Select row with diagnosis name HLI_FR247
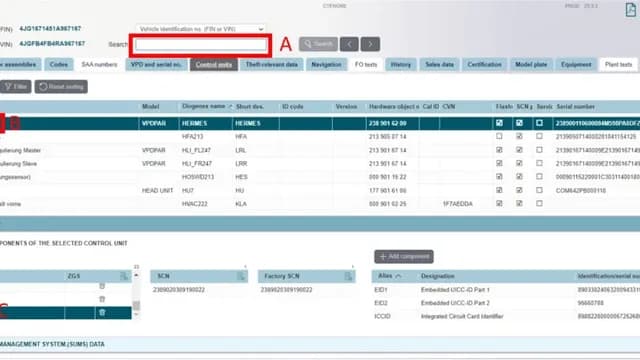The image size is (640, 360). coord(320,164)
